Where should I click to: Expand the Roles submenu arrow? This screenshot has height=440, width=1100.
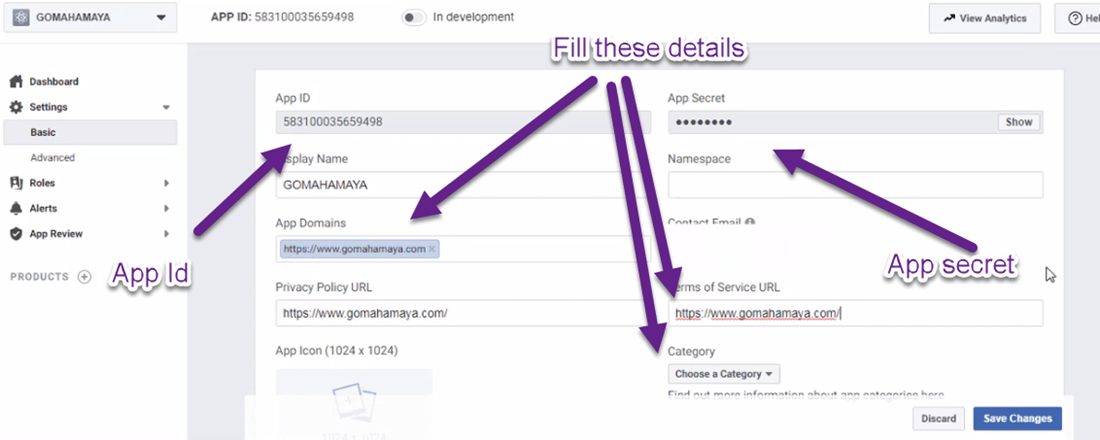pyautogui.click(x=166, y=183)
